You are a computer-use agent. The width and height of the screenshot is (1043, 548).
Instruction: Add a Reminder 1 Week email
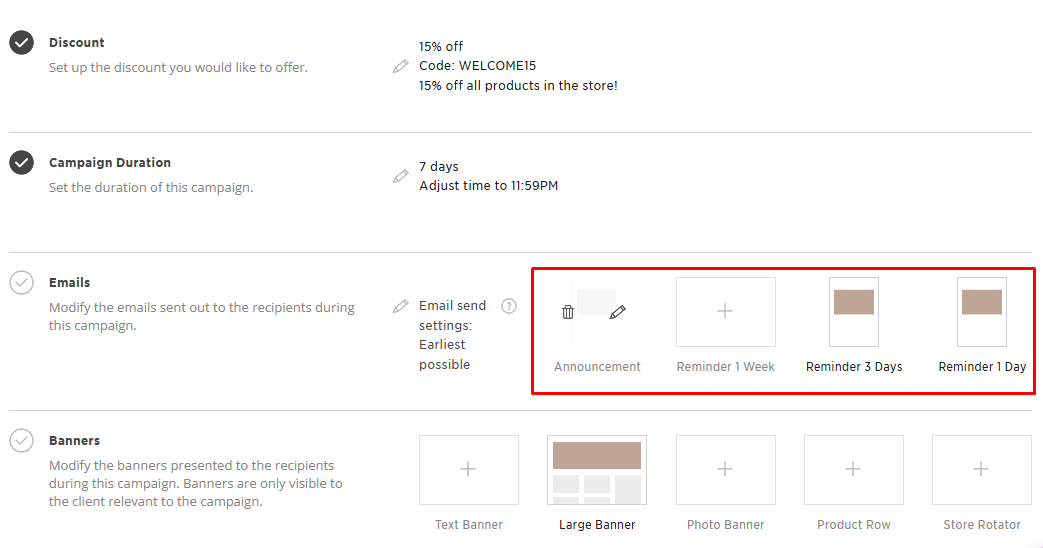[725, 312]
